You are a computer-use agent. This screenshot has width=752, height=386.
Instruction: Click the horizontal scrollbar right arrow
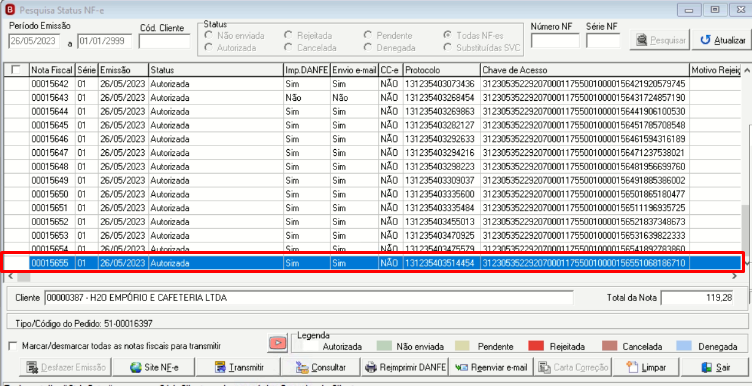click(734, 277)
